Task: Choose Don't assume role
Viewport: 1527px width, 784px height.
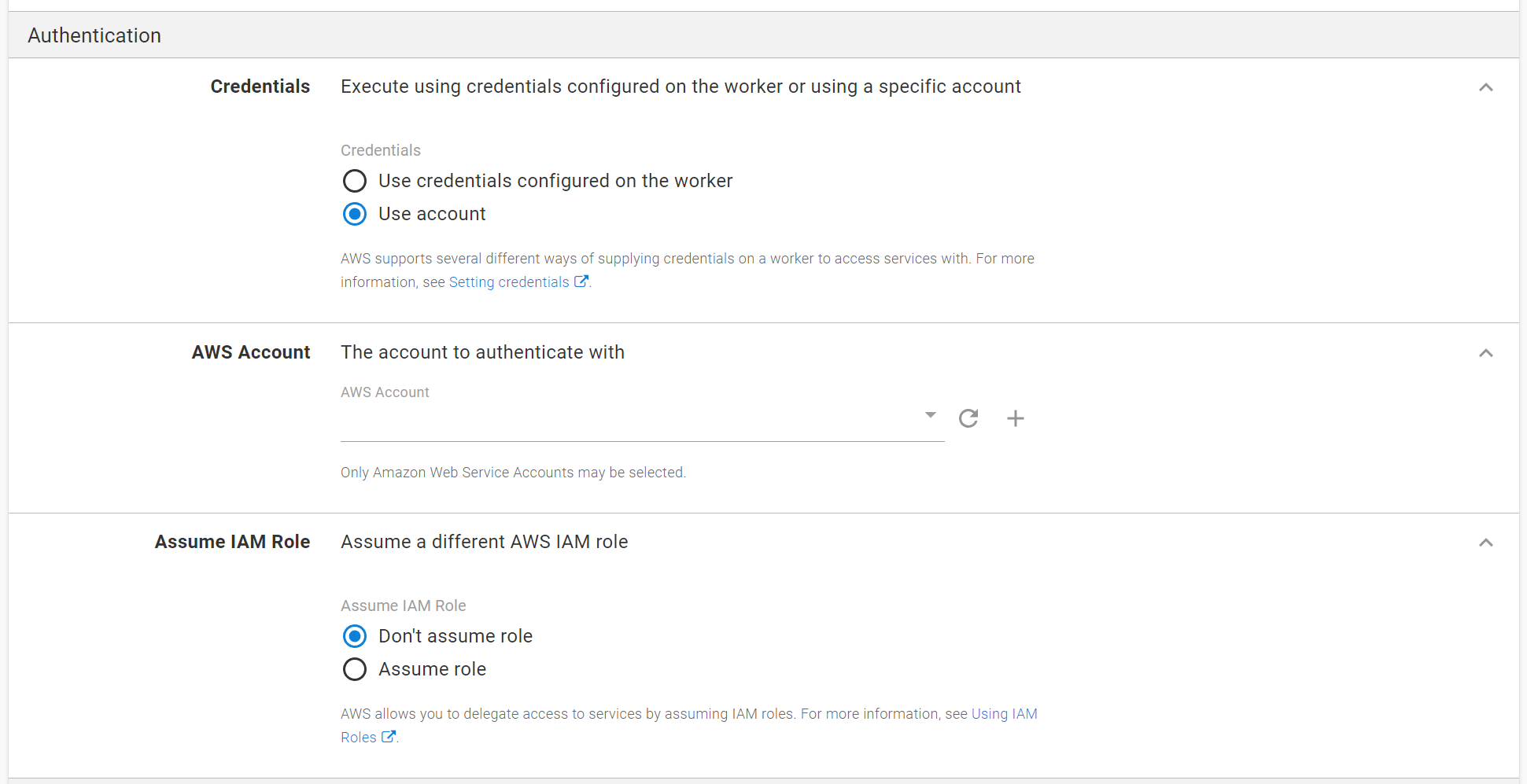Action: [x=355, y=636]
